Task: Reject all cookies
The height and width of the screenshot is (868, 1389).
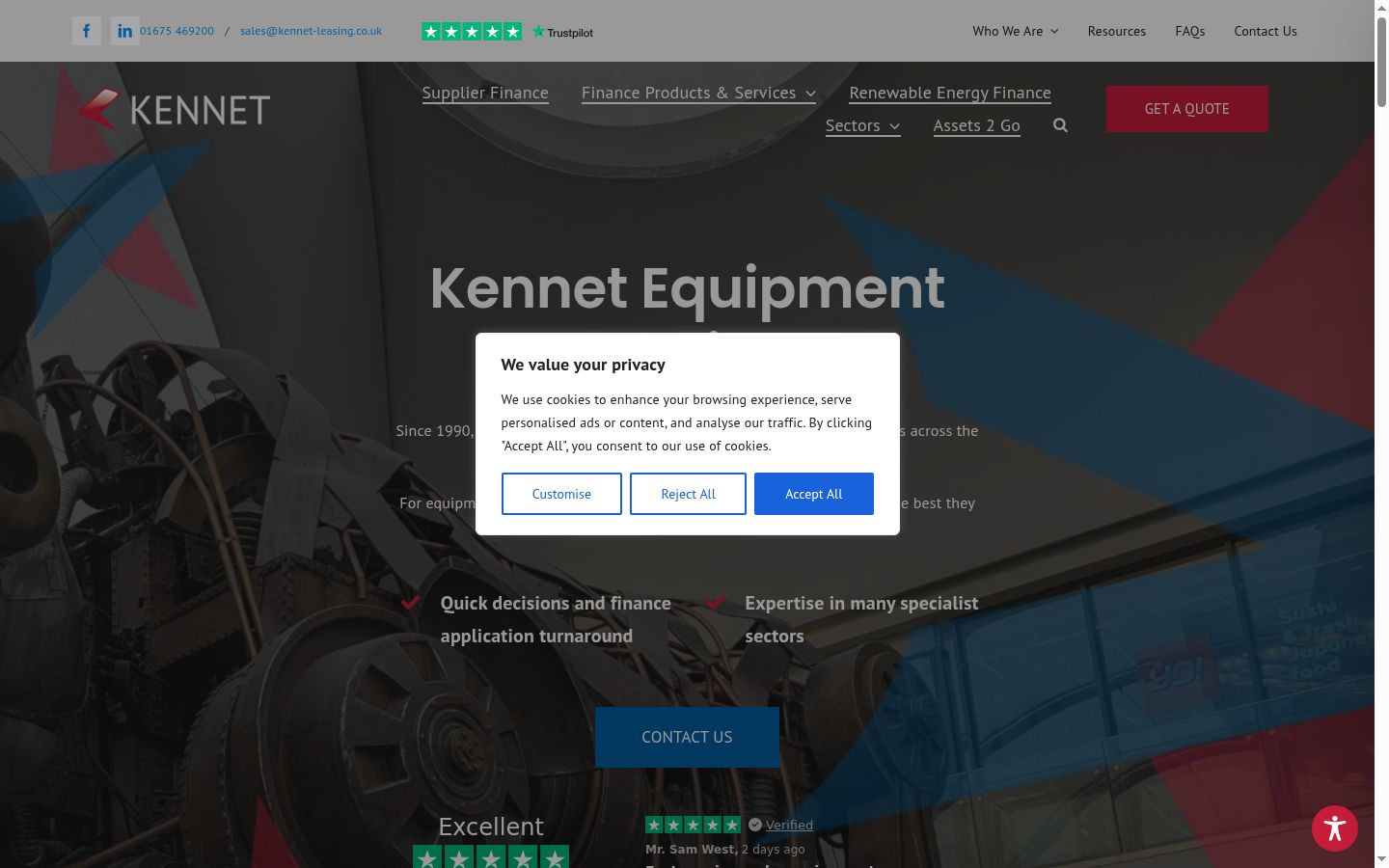Action: (x=688, y=494)
